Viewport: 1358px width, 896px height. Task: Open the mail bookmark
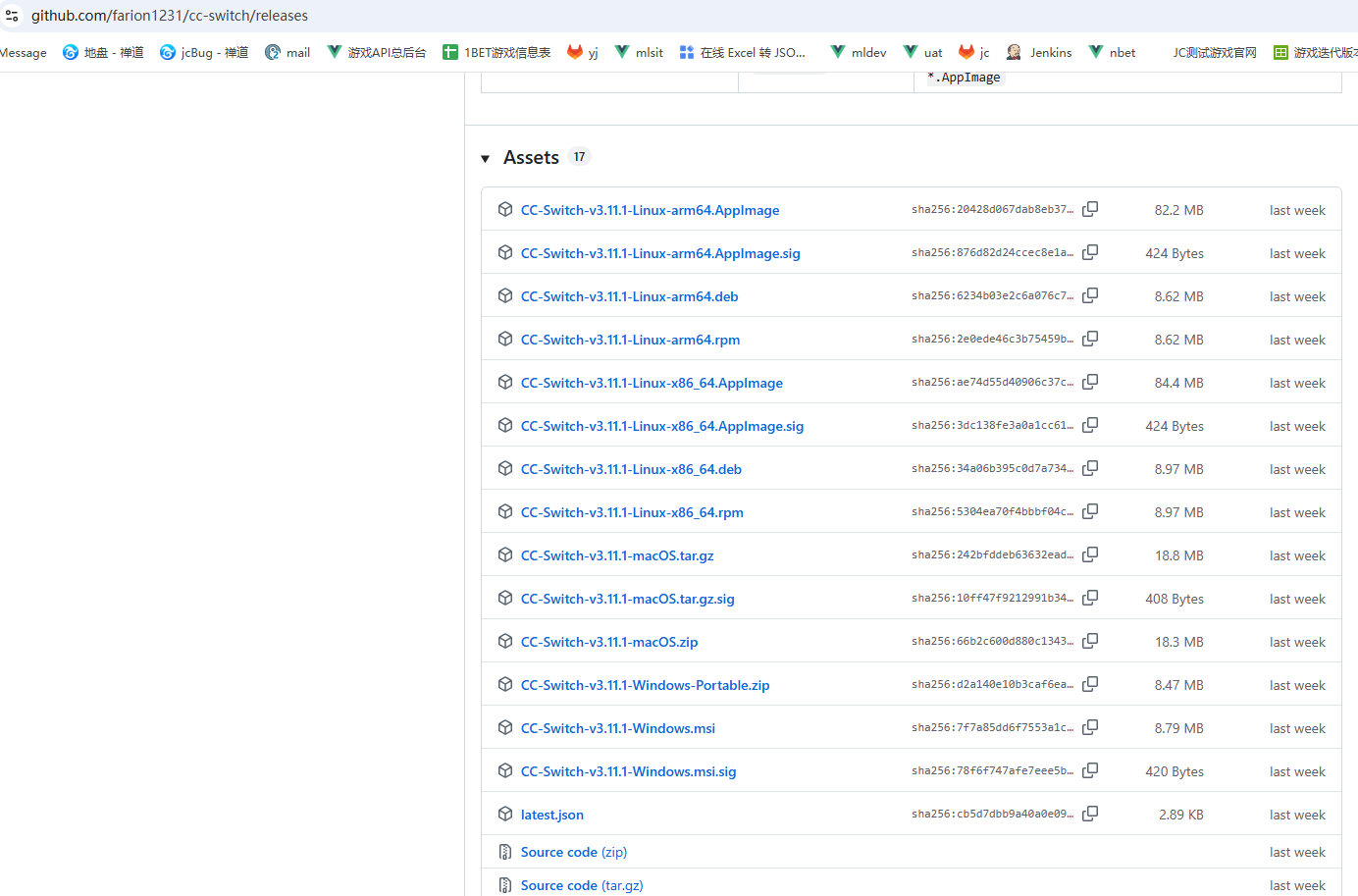click(x=287, y=52)
